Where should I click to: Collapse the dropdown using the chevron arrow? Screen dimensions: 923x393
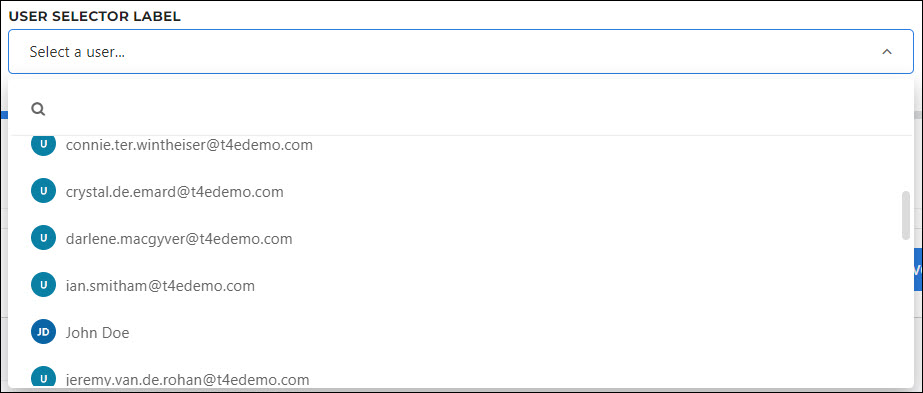pos(887,52)
